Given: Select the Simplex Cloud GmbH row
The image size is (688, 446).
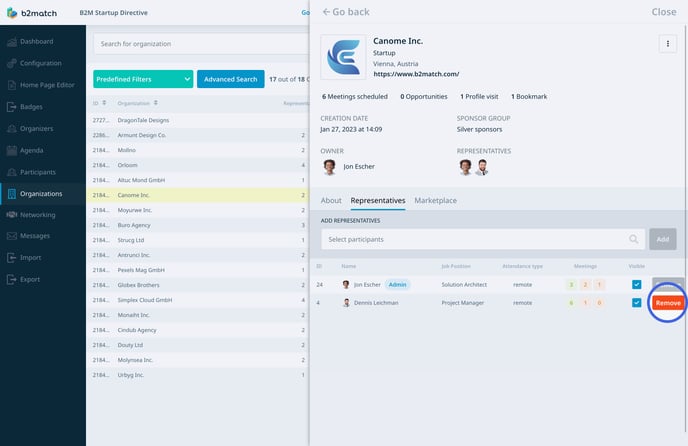Looking at the screenshot, I should click(x=198, y=300).
